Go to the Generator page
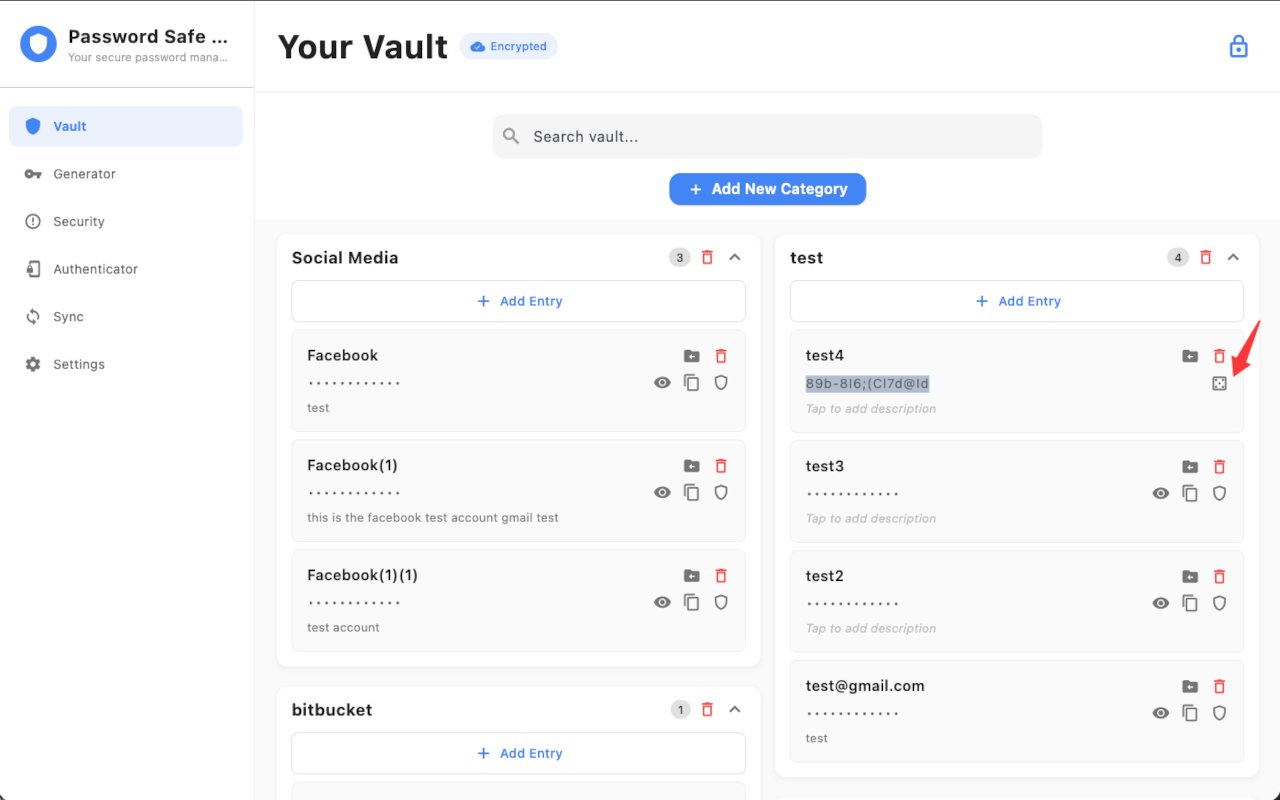1280x800 pixels. (126, 174)
